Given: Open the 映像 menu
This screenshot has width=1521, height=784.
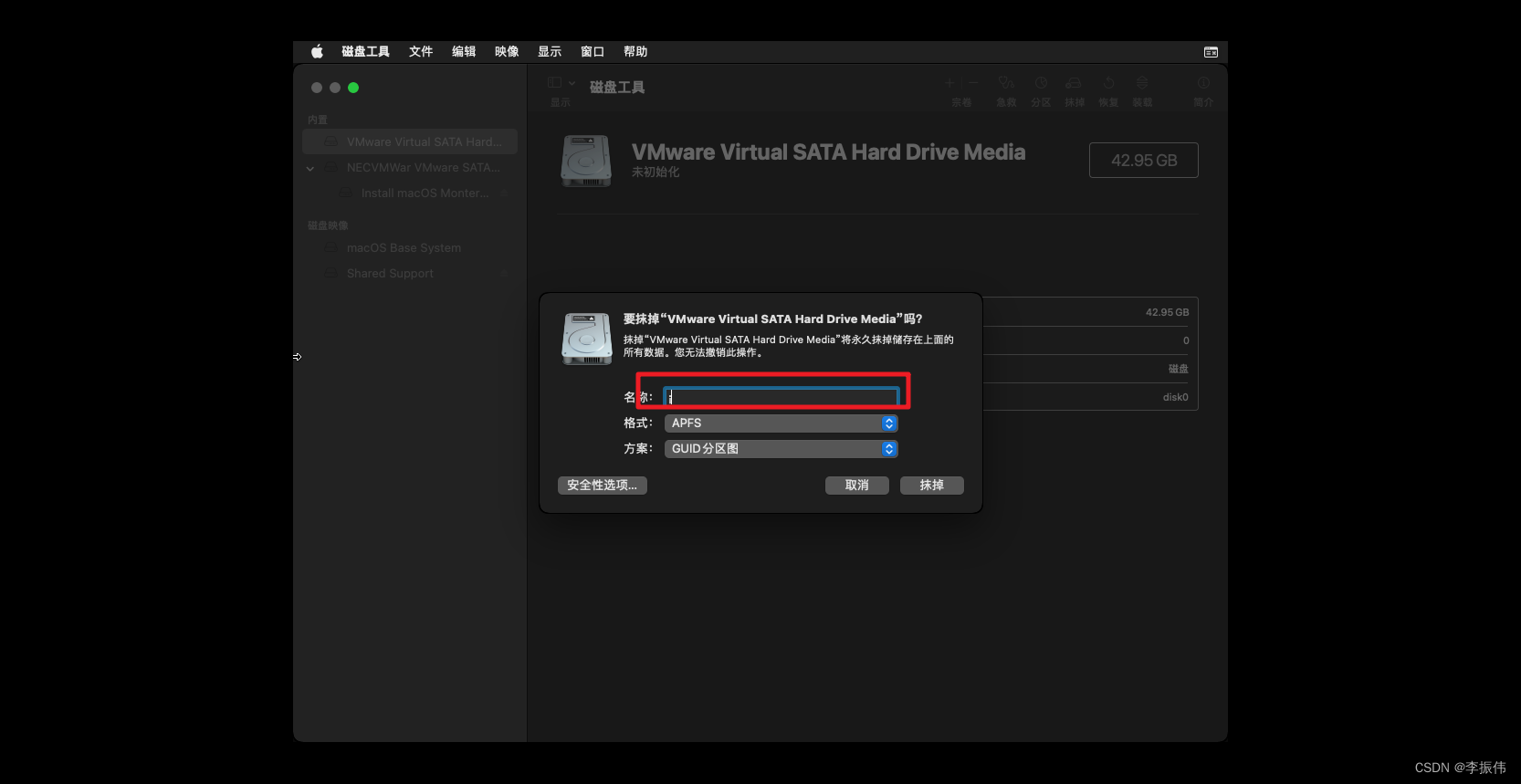Looking at the screenshot, I should pos(507,52).
